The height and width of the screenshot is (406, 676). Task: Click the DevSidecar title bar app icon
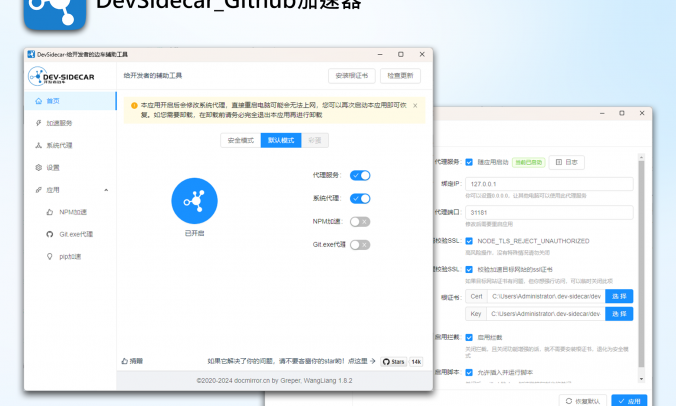coord(31,54)
